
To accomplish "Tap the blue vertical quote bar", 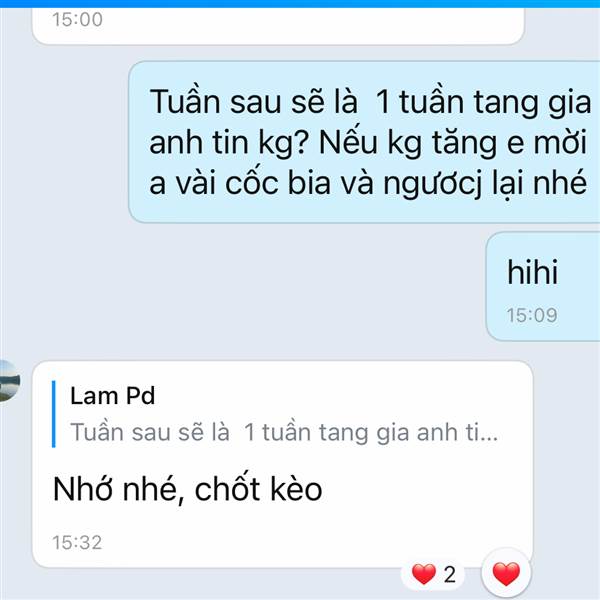I will (54, 414).
